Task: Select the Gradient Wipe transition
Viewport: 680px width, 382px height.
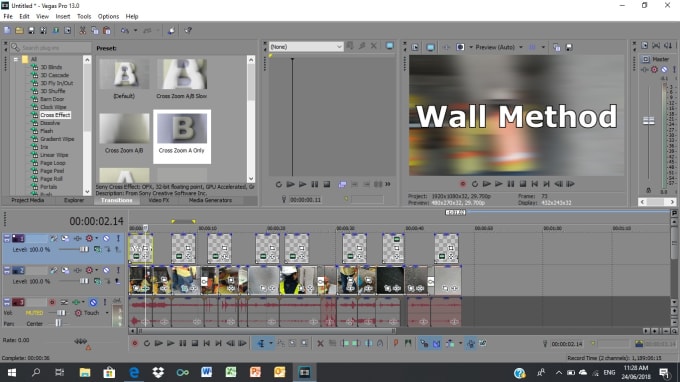Action: [57, 139]
